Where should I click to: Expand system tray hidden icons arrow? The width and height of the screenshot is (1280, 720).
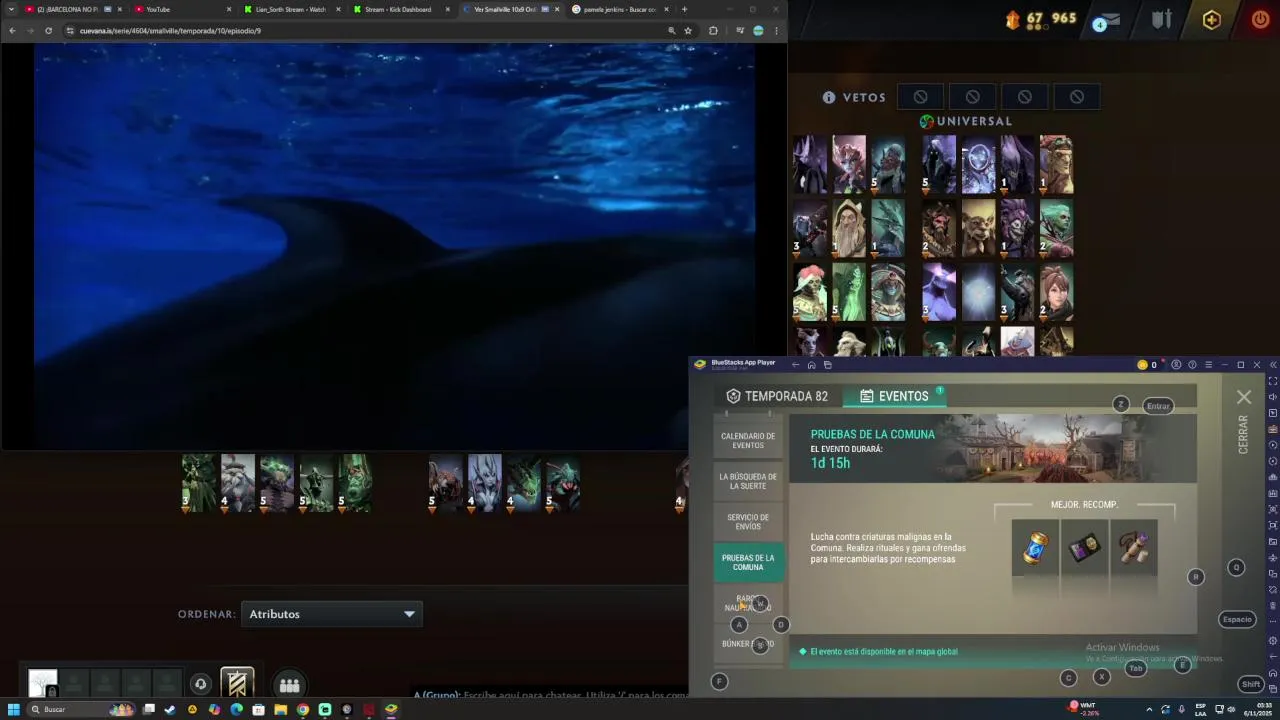click(x=1149, y=709)
